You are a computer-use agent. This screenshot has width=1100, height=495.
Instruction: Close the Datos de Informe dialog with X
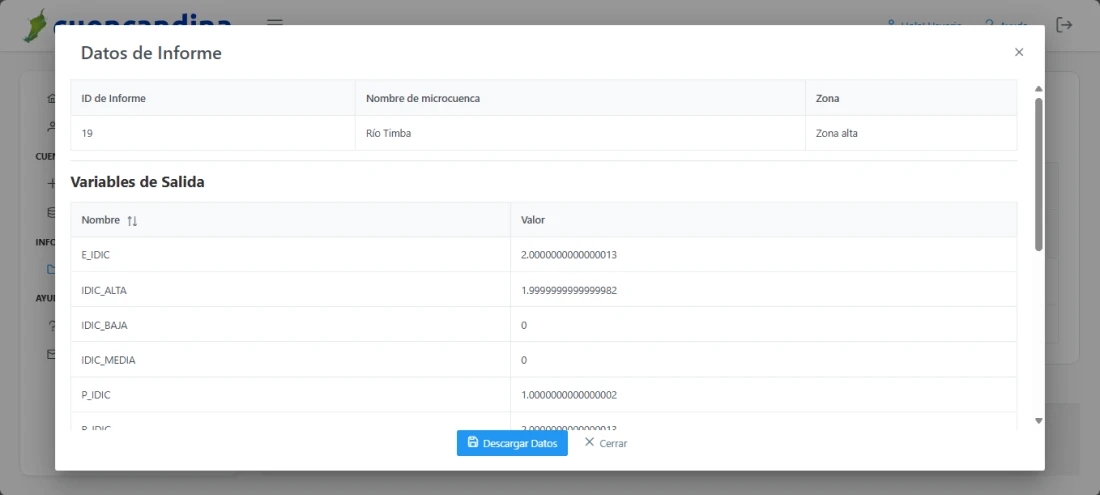(x=1019, y=52)
